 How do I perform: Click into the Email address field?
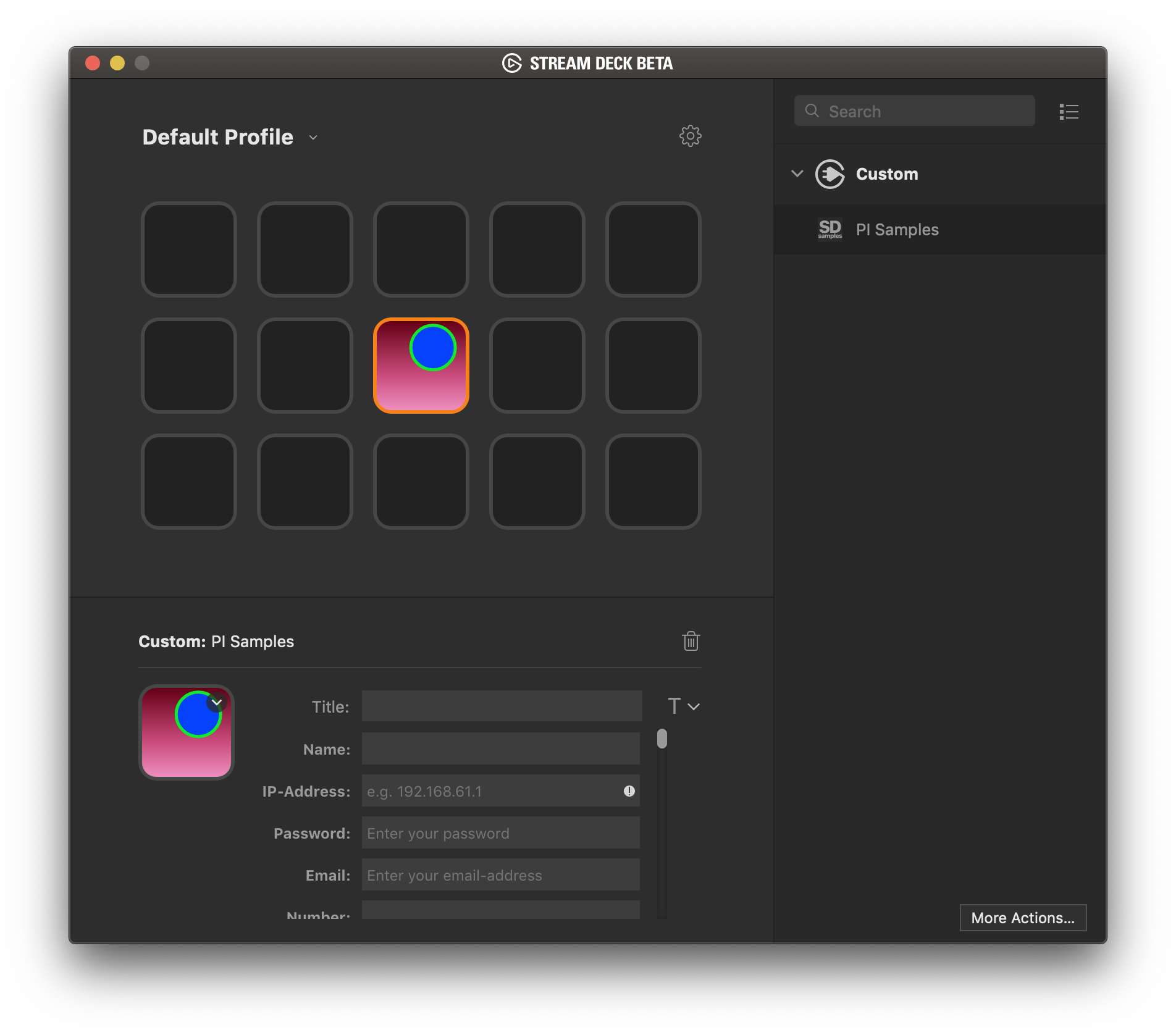(x=500, y=875)
